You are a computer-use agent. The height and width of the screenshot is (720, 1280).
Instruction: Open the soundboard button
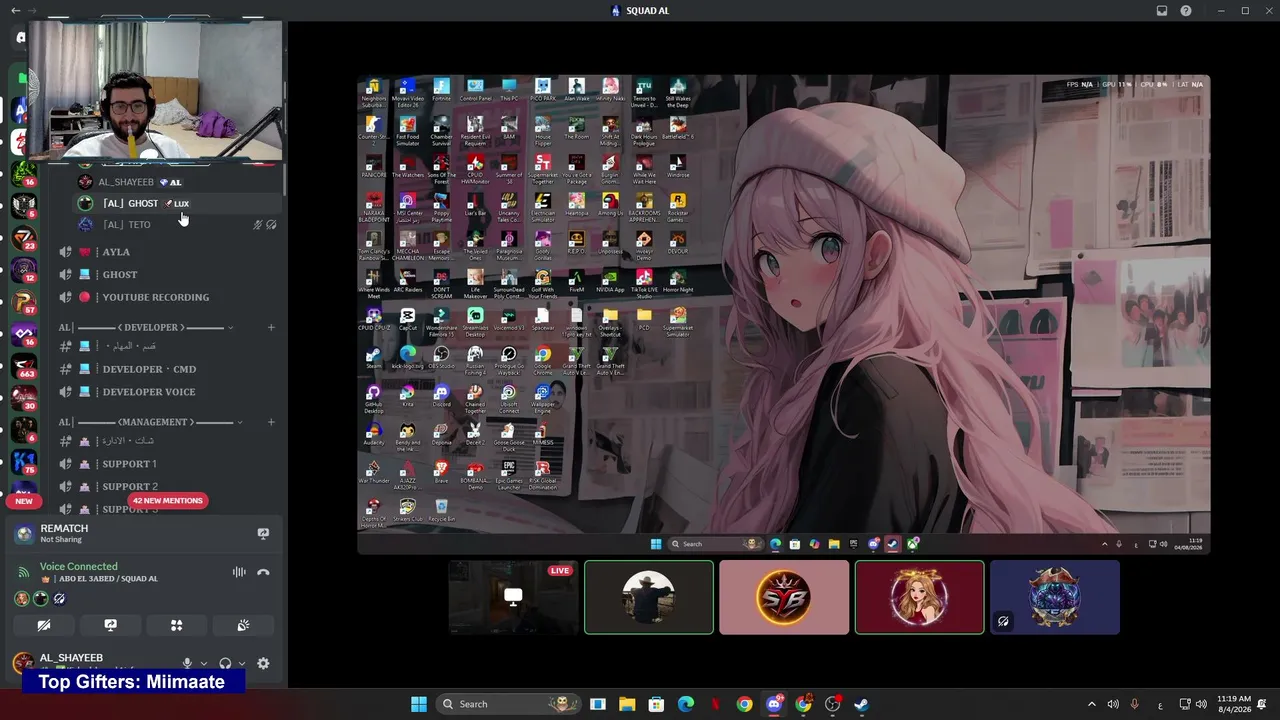[x=243, y=625]
